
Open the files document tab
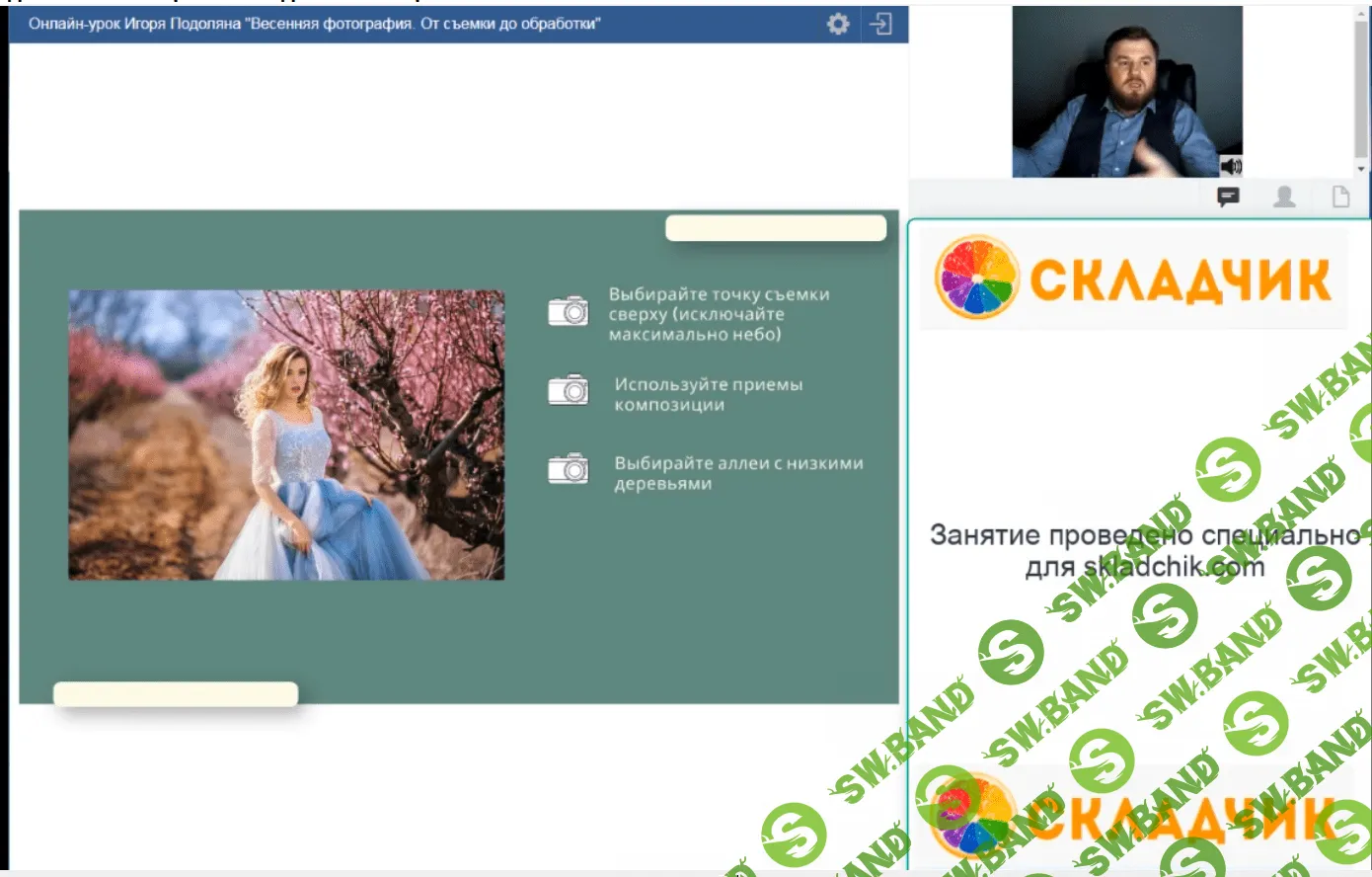pyautogui.click(x=1340, y=198)
